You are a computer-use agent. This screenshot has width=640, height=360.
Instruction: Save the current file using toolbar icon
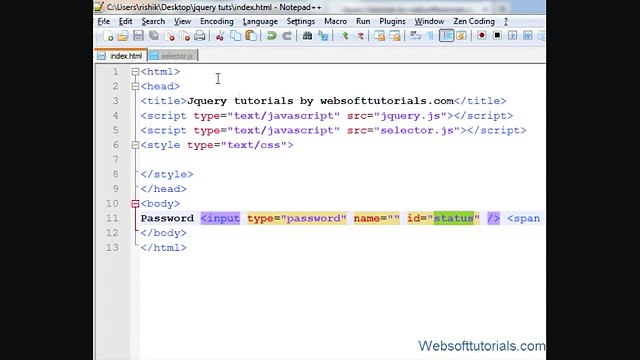[138, 36]
